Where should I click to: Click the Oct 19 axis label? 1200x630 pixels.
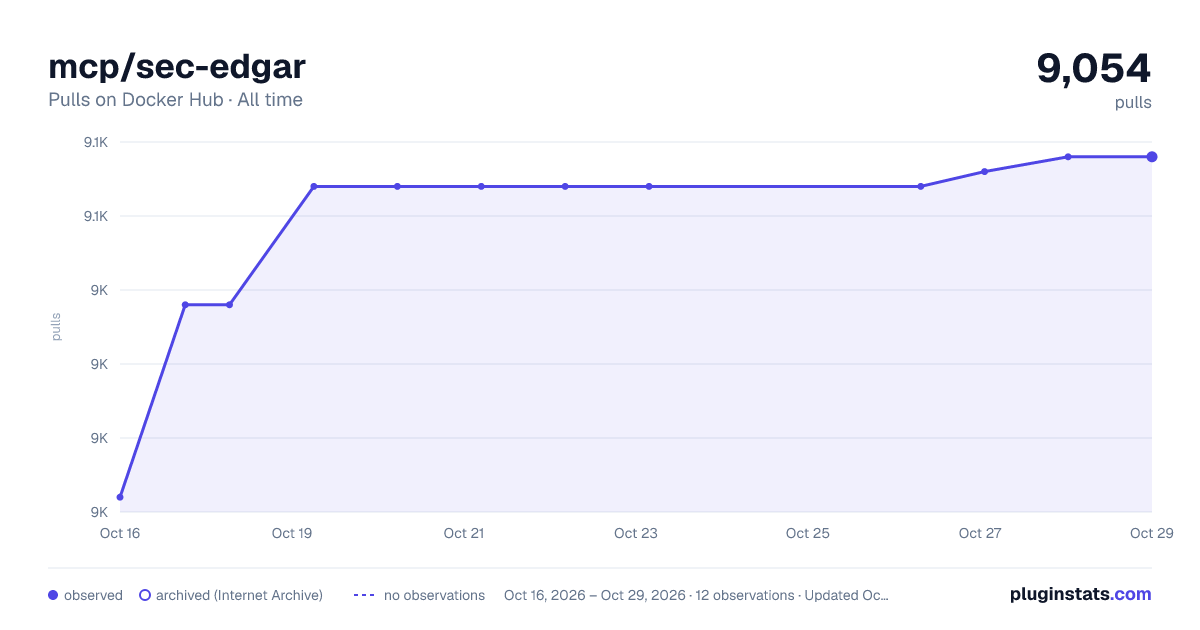(292, 533)
